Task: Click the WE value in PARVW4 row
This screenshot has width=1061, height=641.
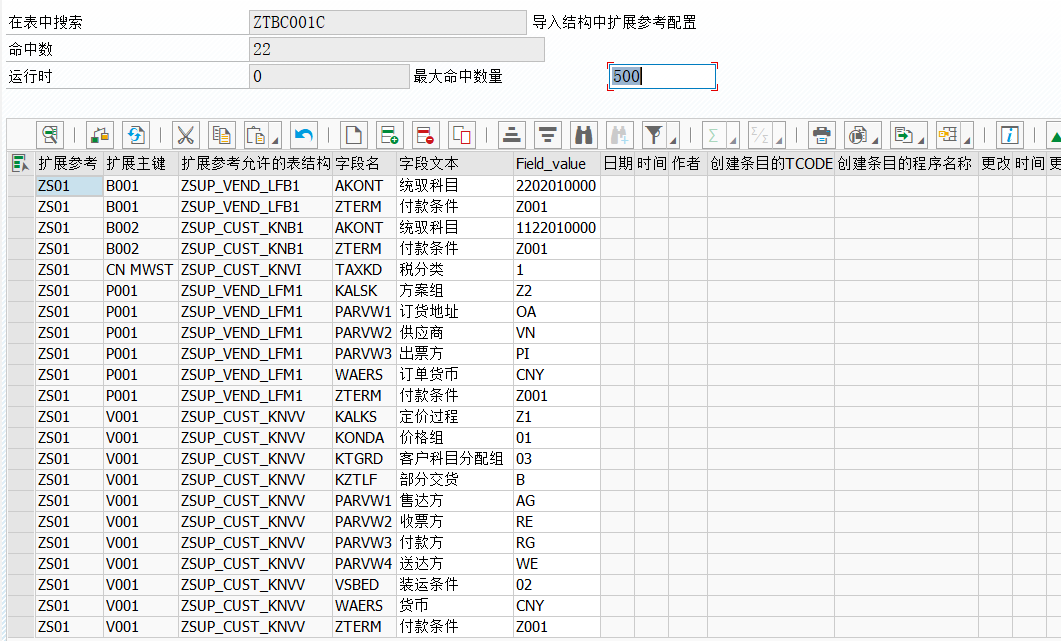Action: coord(556,564)
